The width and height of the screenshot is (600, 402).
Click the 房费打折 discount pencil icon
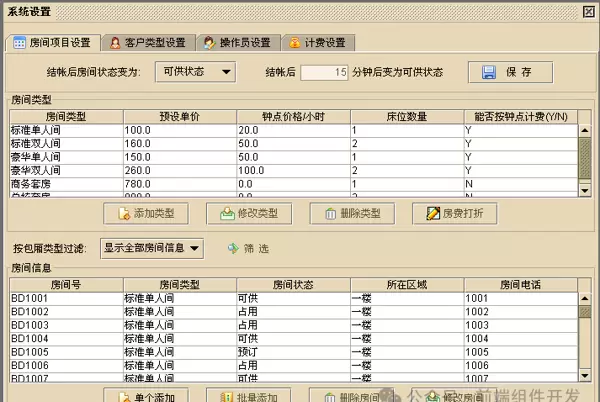[431, 213]
